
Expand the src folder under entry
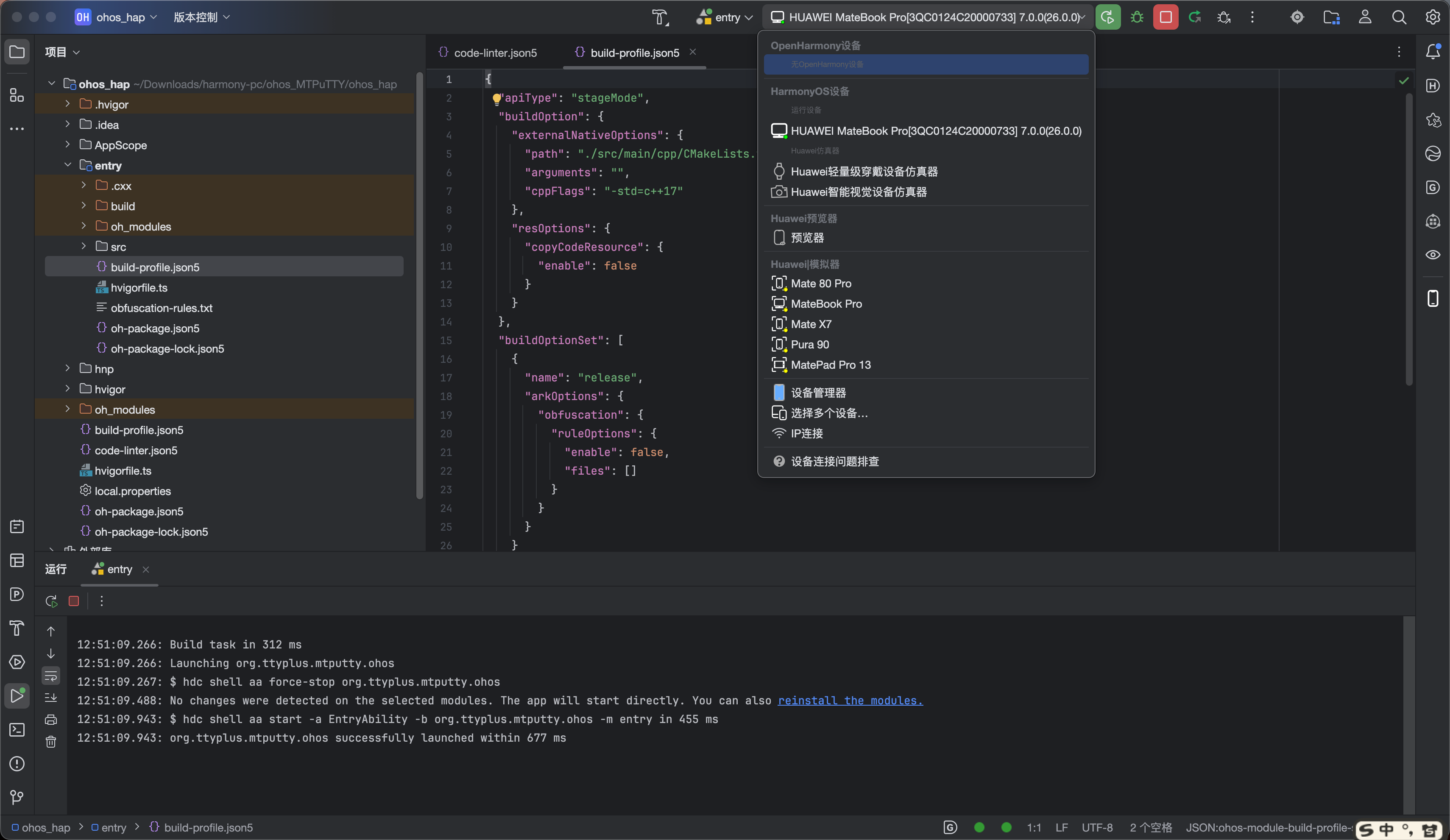point(84,246)
